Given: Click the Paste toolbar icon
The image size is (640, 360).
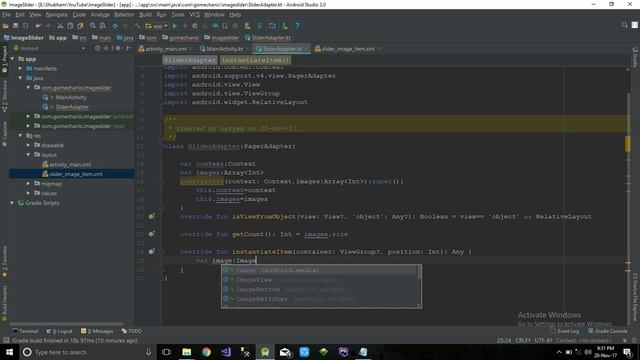Looking at the screenshot, I should 80,26.
